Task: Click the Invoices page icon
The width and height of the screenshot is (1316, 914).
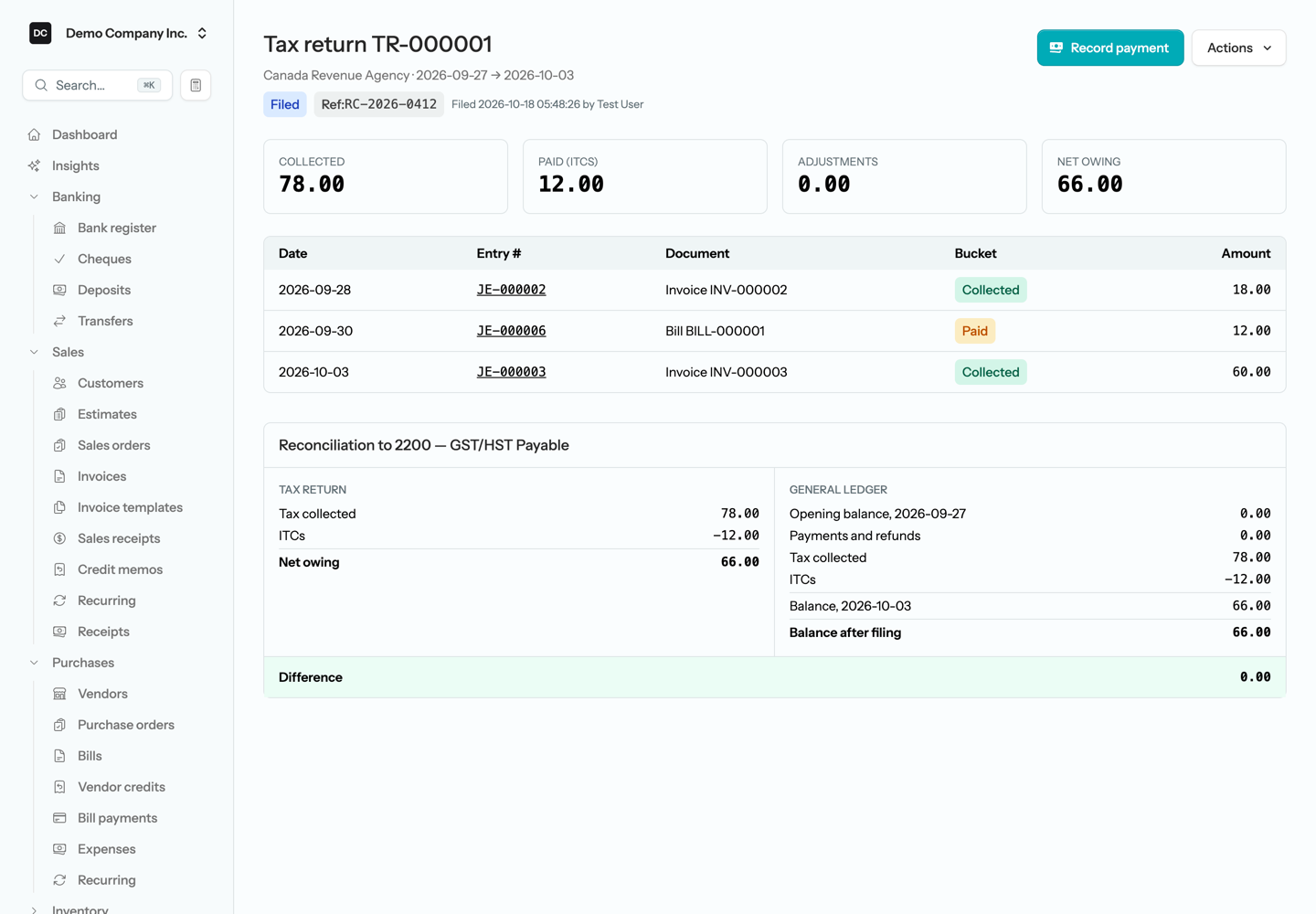Action: click(59, 476)
